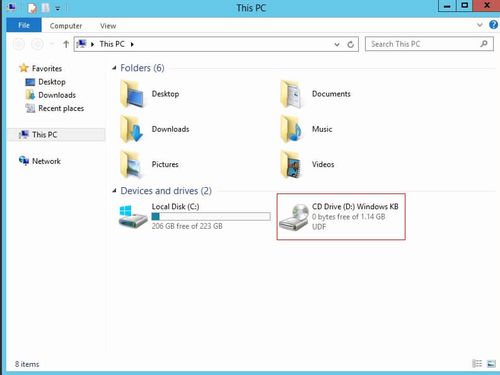Expand the ribbon with the chevron
500x375 pixels.
[480, 25]
